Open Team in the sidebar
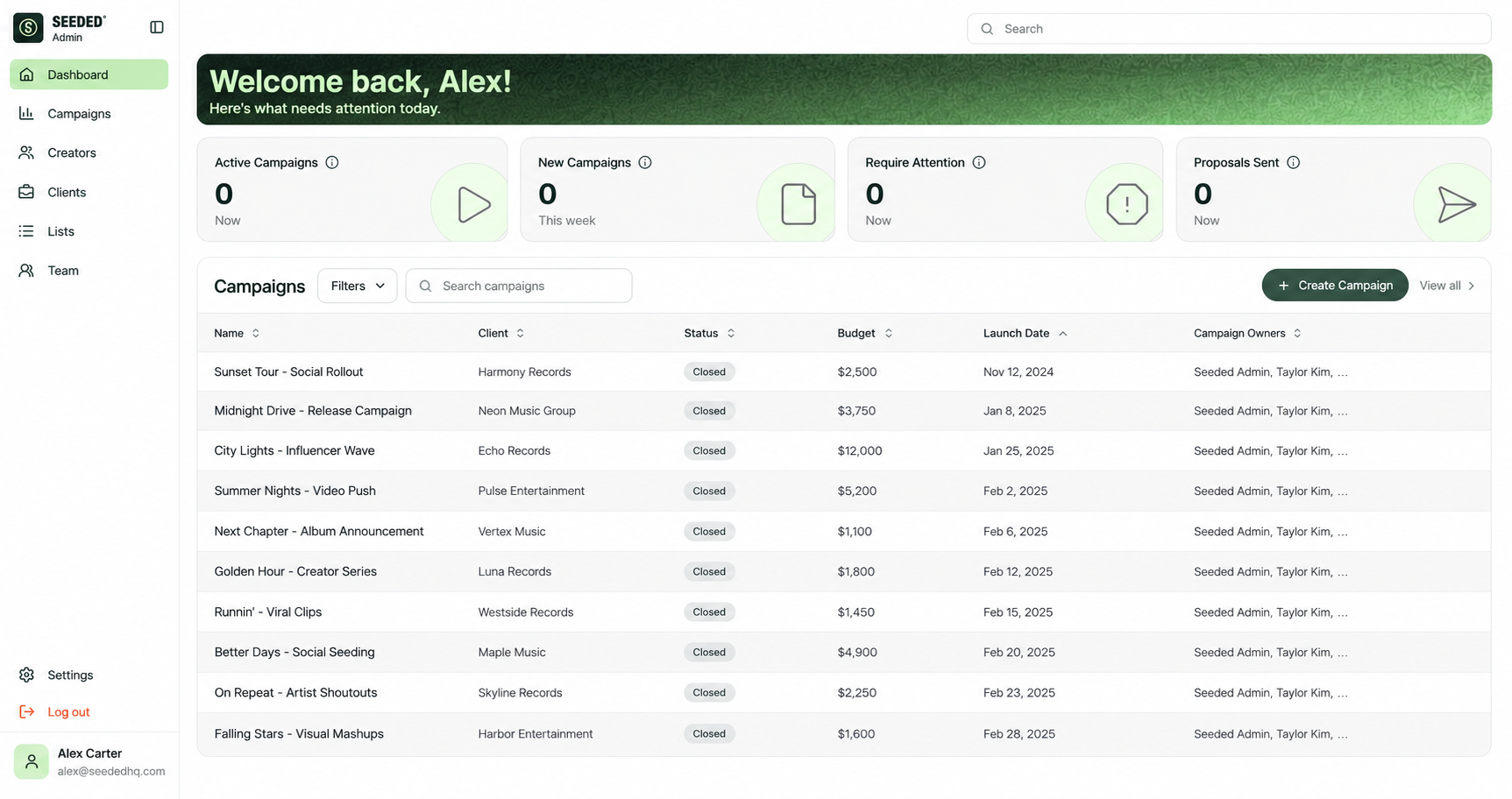The width and height of the screenshot is (1512, 799). [x=89, y=271]
